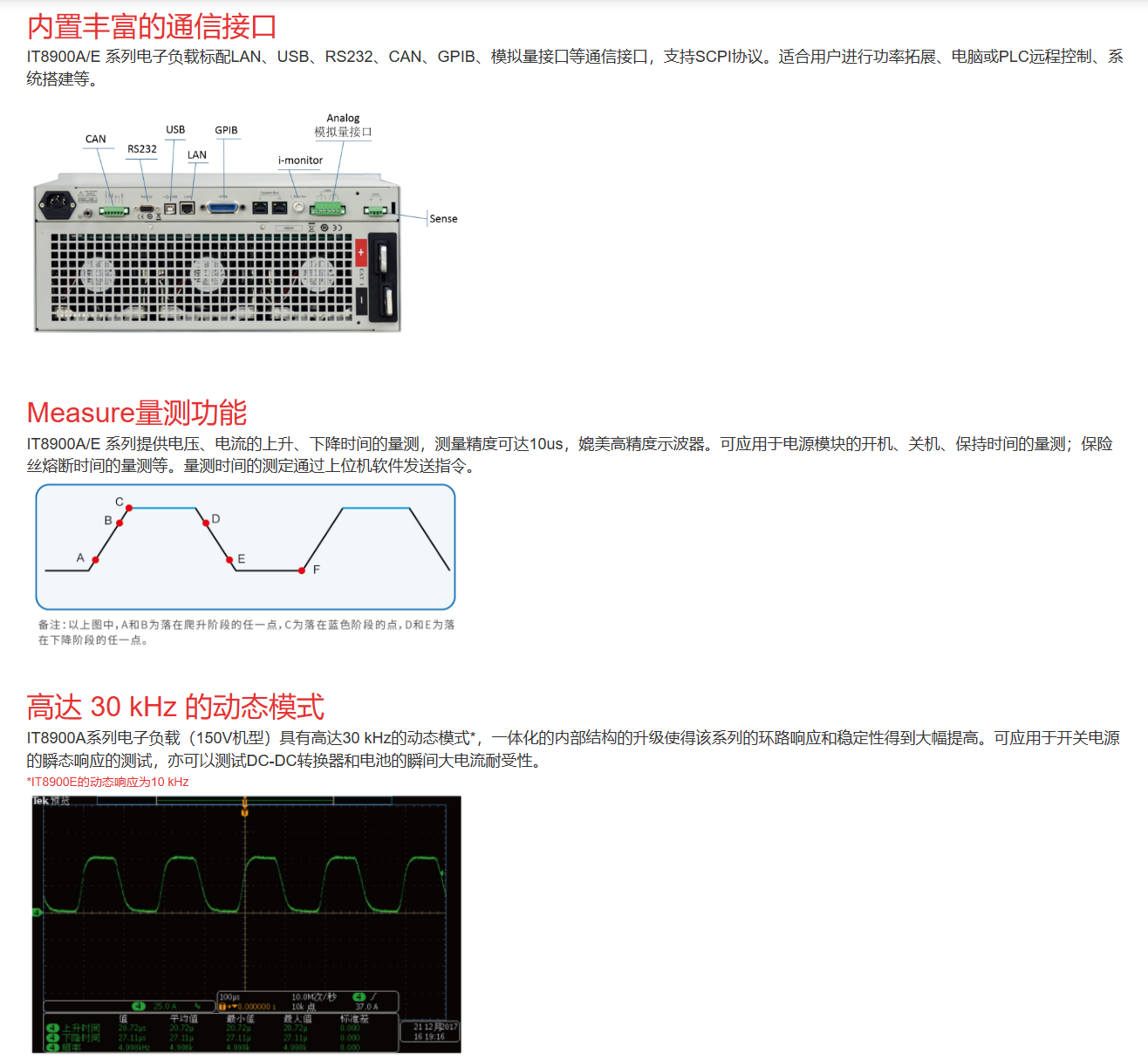Click the orange trigger marker atop the oscilloscope
The height and width of the screenshot is (1060, 1148).
tap(245, 806)
